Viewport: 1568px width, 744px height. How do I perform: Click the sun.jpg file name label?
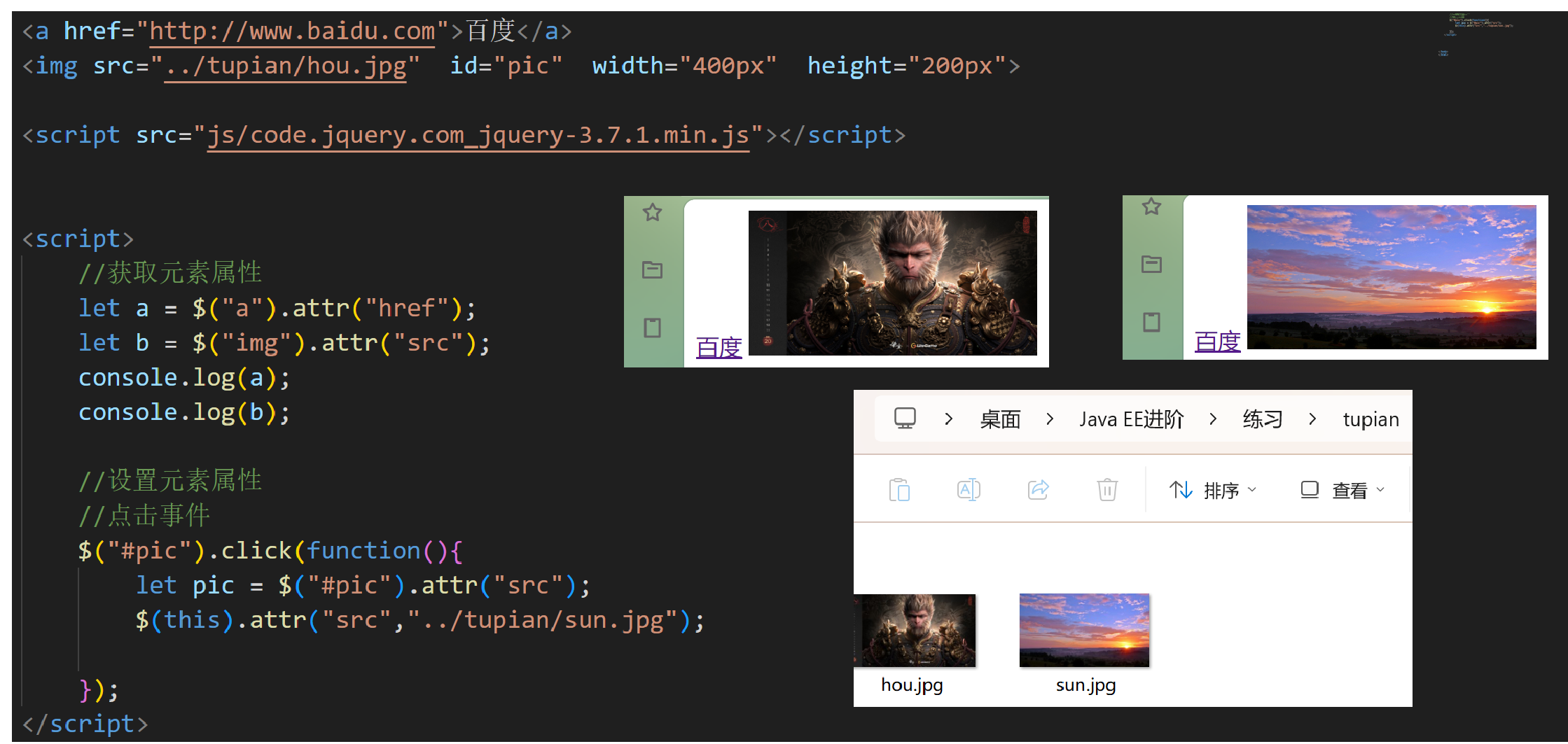pos(1085,685)
